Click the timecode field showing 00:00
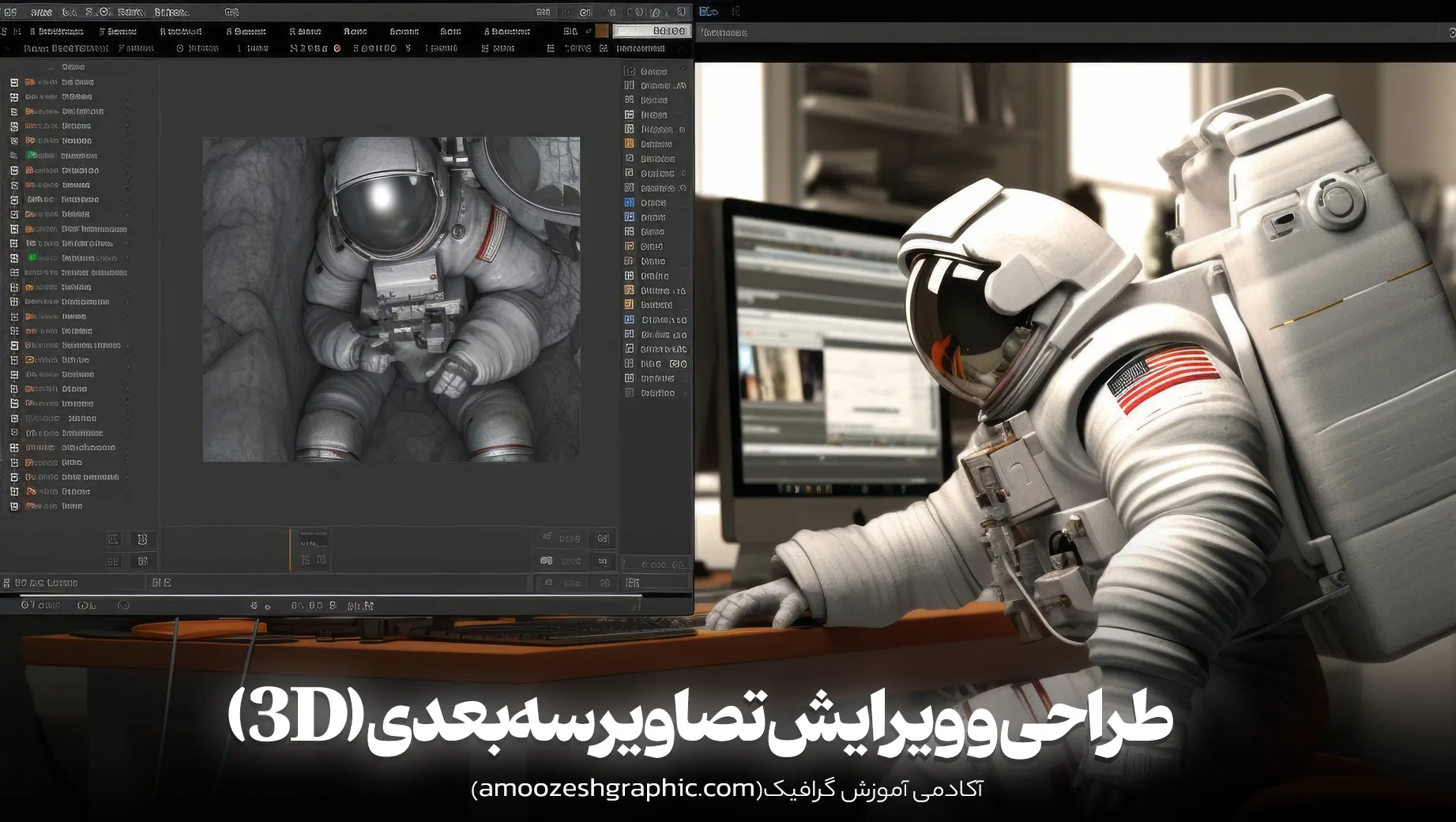1456x822 pixels. point(652,31)
